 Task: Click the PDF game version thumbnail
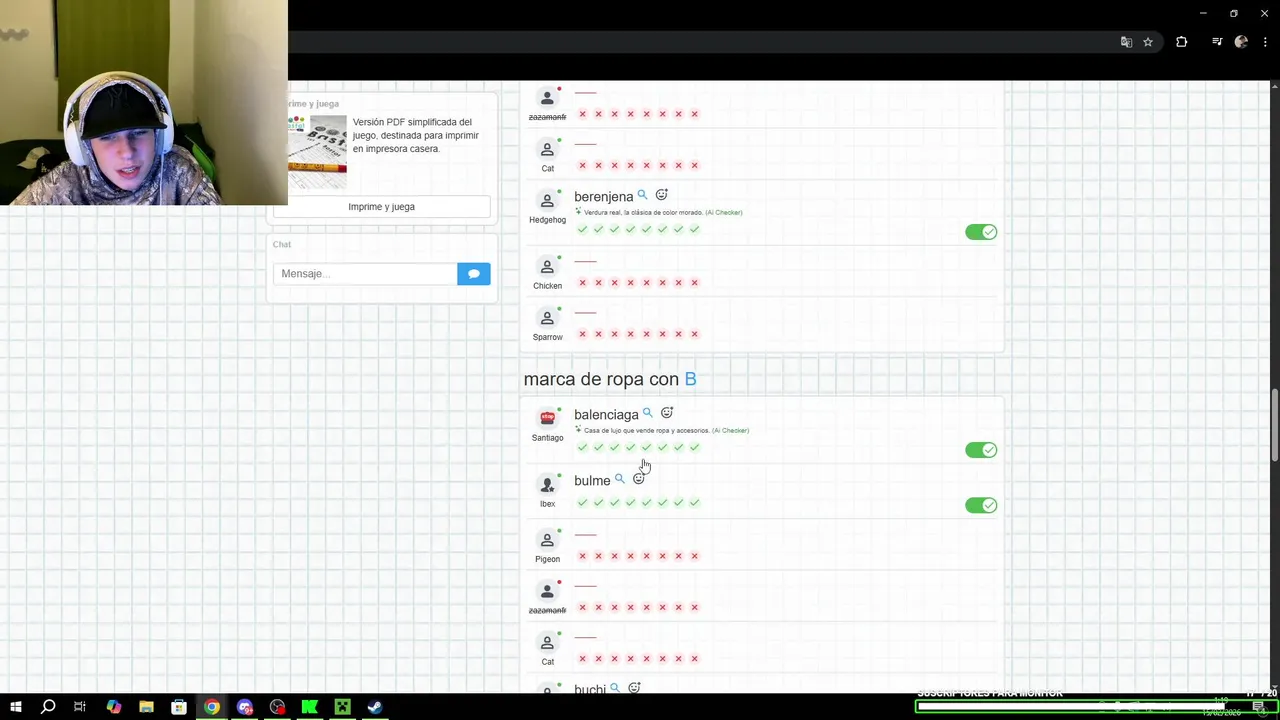317,152
